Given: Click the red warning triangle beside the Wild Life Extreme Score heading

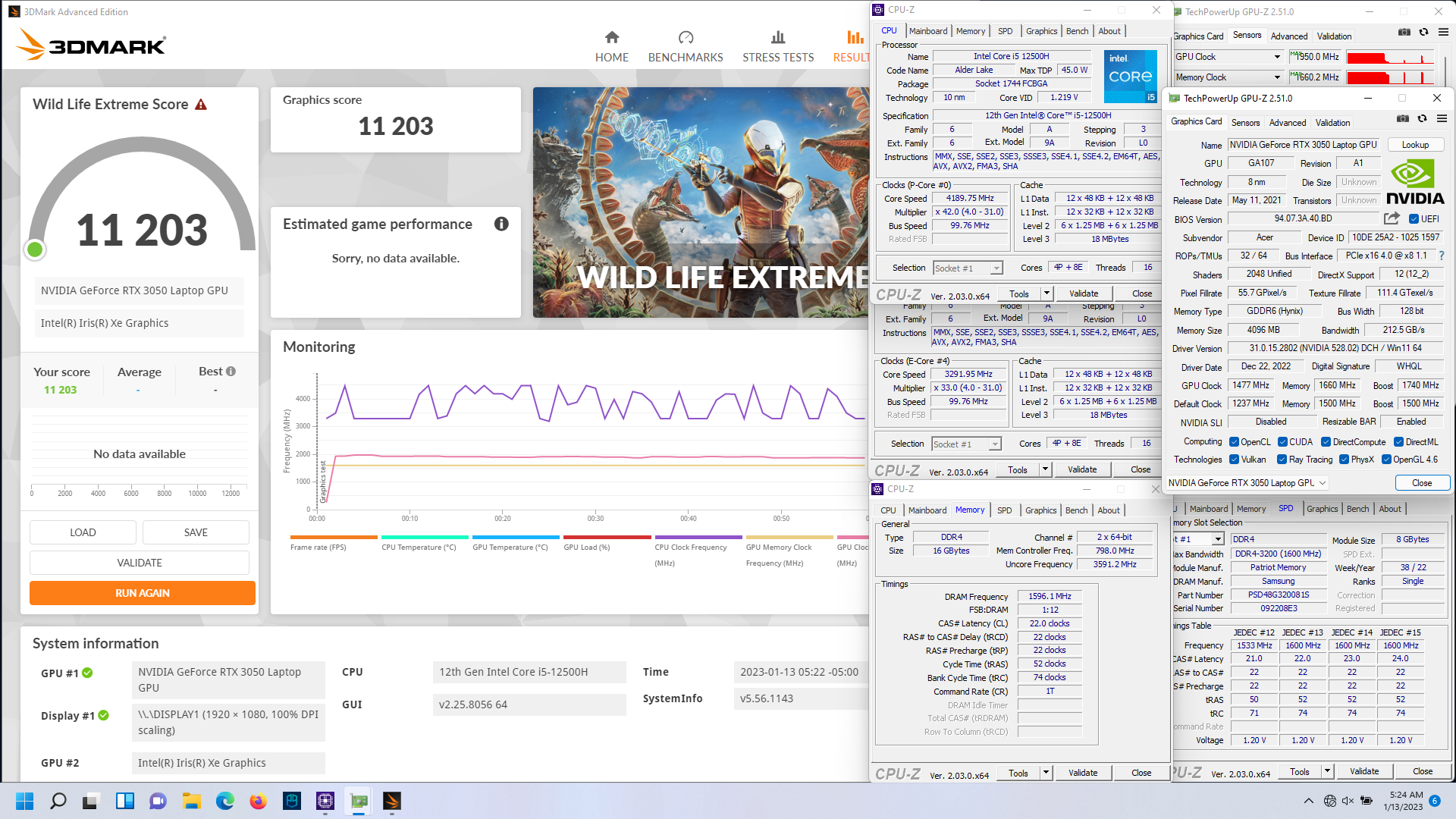Looking at the screenshot, I should 201,105.
